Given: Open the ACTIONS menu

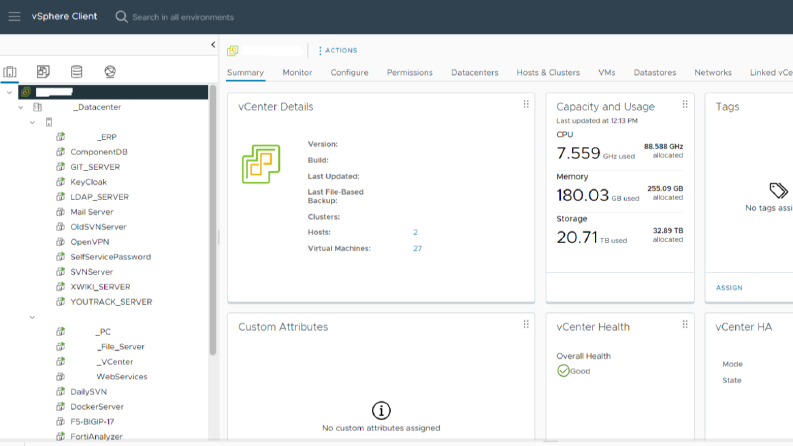Looking at the screenshot, I should pyautogui.click(x=338, y=51).
